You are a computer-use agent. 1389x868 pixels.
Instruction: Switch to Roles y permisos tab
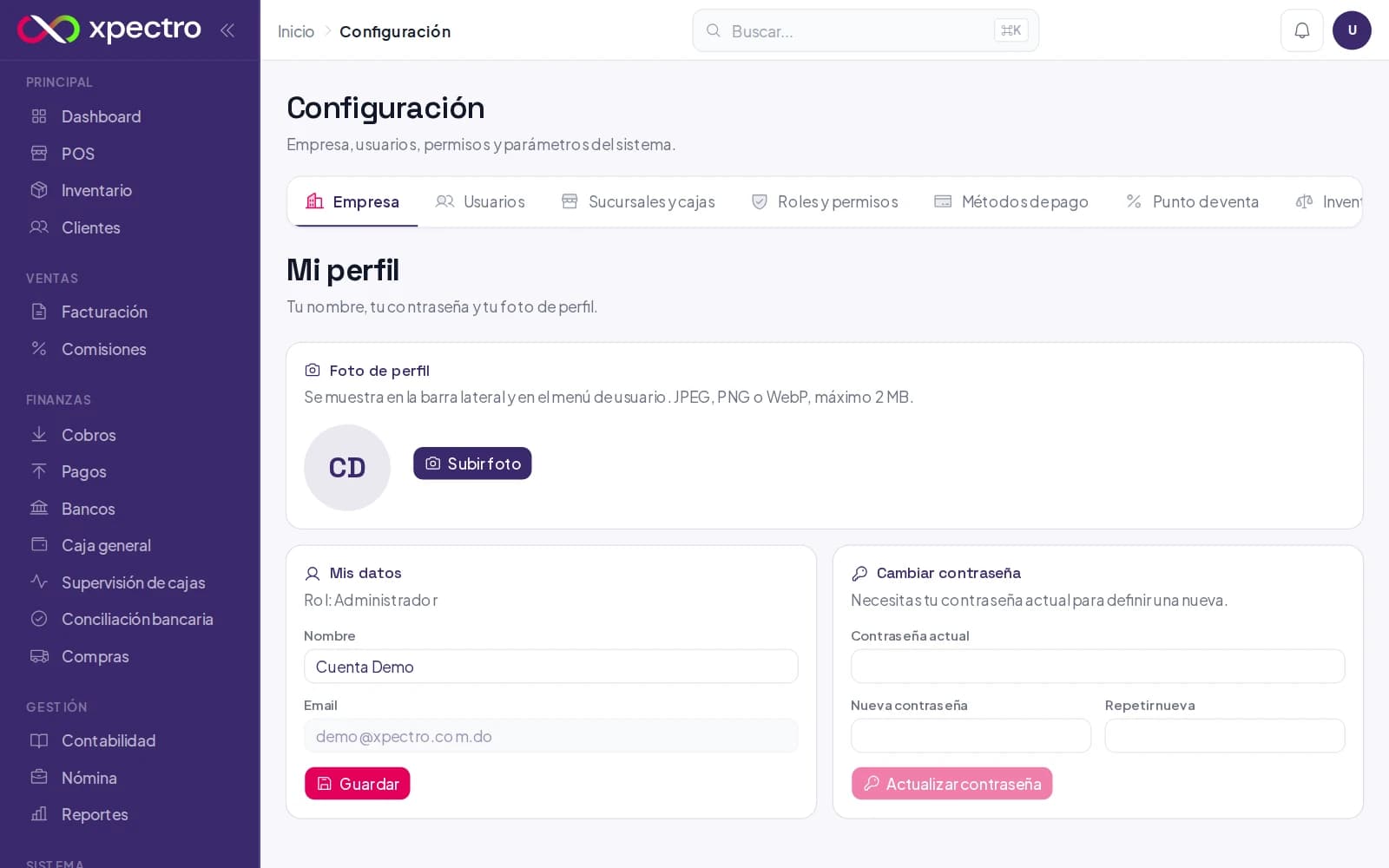[x=824, y=201]
